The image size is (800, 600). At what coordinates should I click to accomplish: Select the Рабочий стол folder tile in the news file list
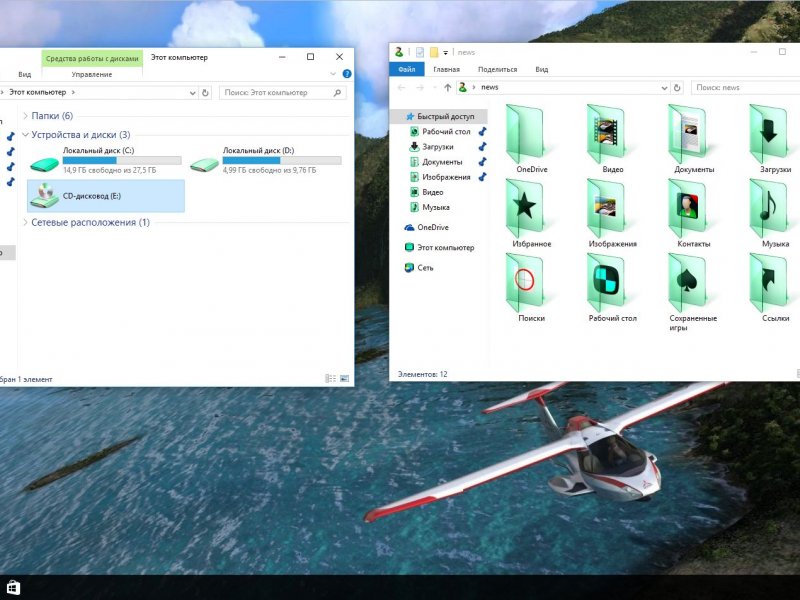click(612, 288)
